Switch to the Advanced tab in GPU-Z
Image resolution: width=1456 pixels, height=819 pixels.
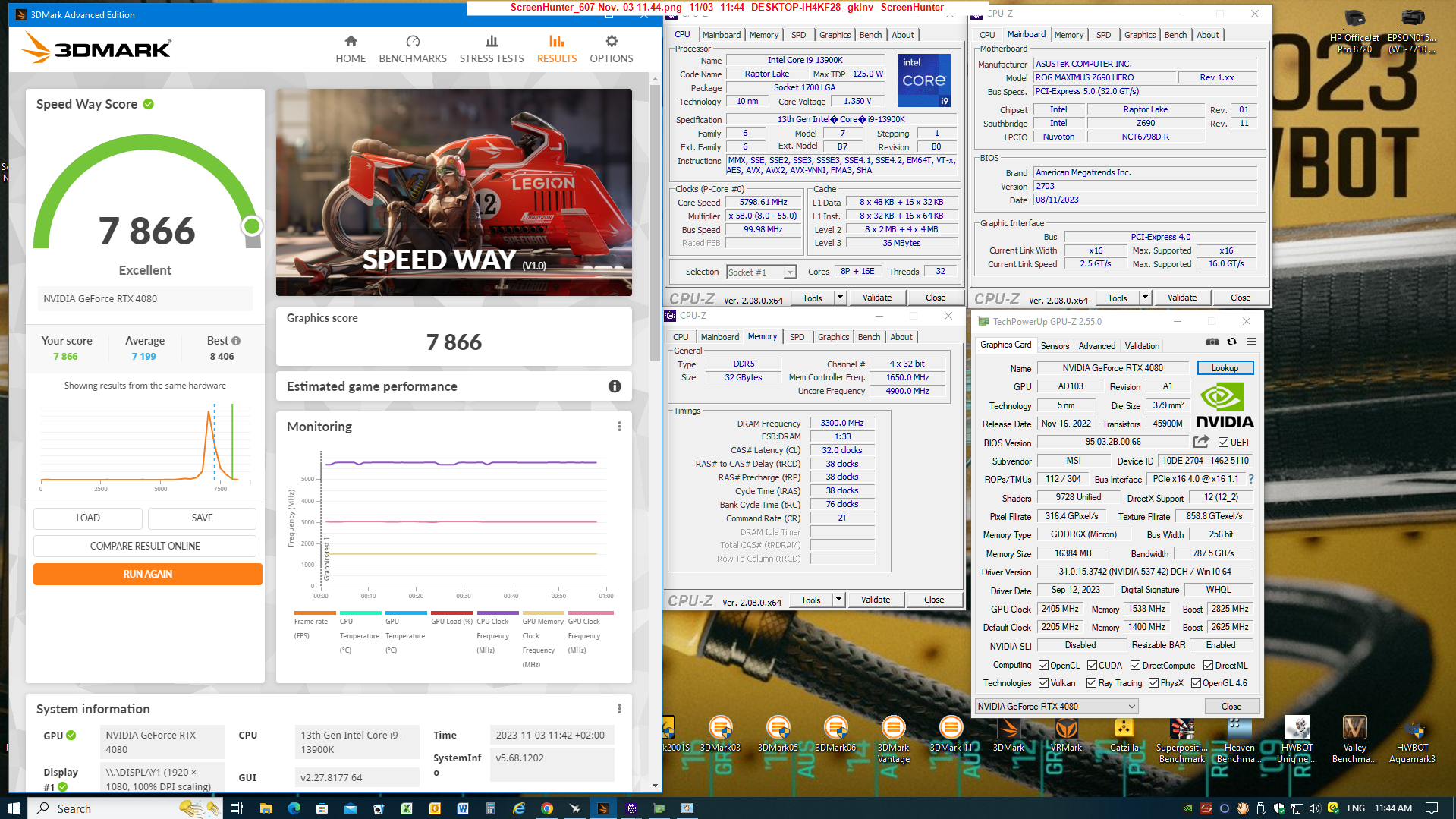(x=1097, y=345)
